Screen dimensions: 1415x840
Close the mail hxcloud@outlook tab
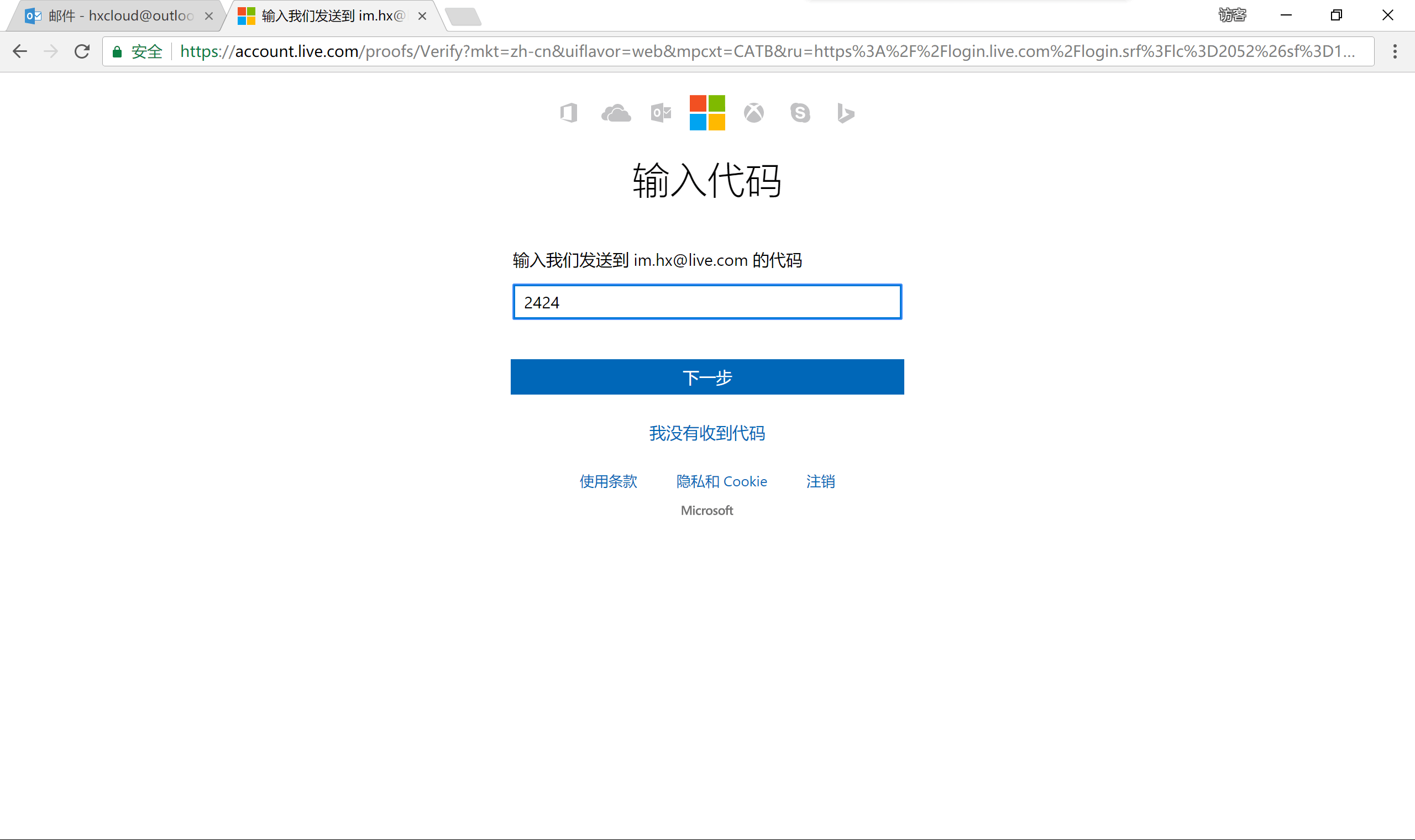[209, 16]
